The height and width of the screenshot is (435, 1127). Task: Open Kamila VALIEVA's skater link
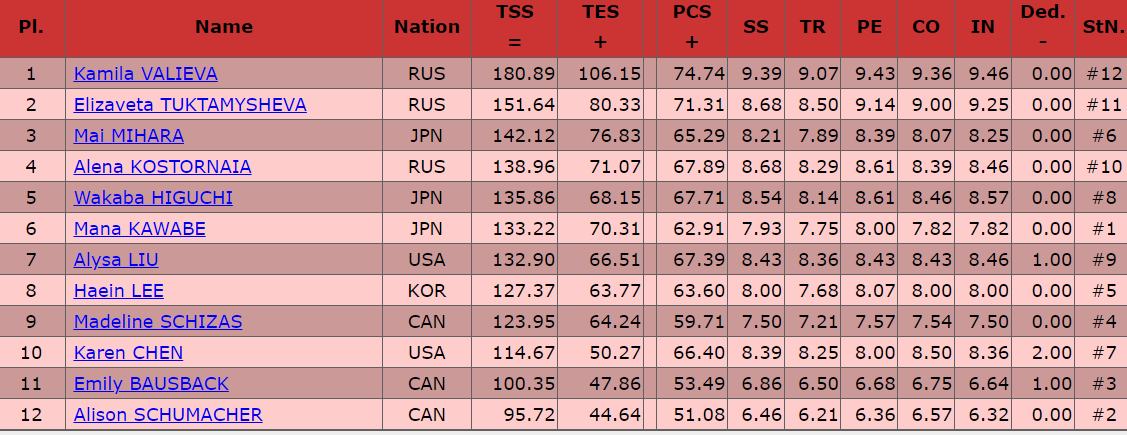pos(145,73)
